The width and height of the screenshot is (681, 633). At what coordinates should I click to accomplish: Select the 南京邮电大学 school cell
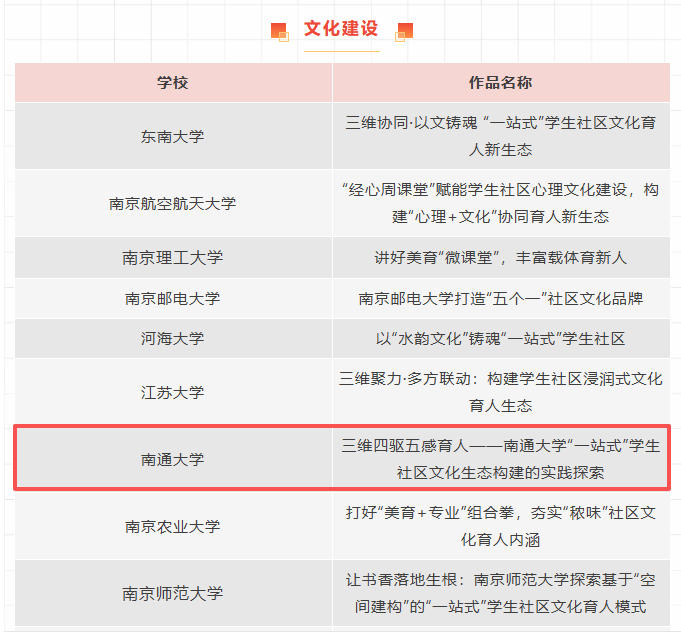pos(173,298)
